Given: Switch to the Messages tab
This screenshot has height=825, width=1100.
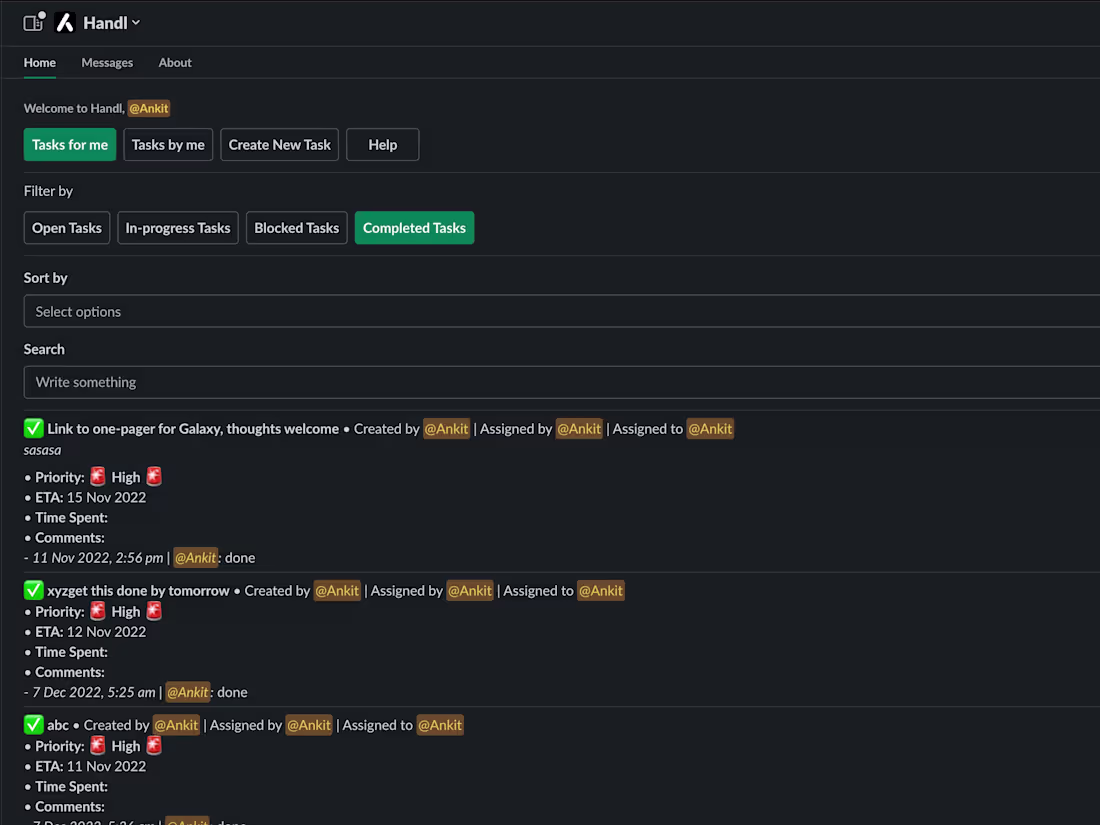Looking at the screenshot, I should tap(107, 62).
